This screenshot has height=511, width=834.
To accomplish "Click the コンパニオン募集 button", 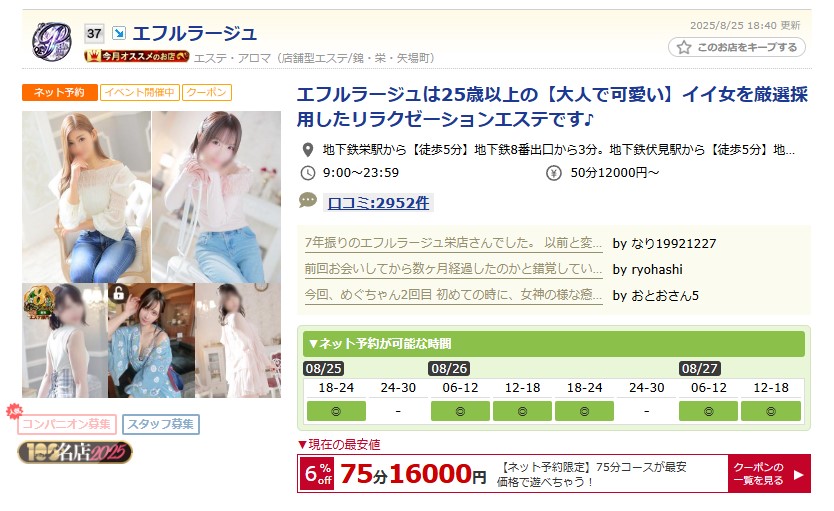I will coord(66,424).
